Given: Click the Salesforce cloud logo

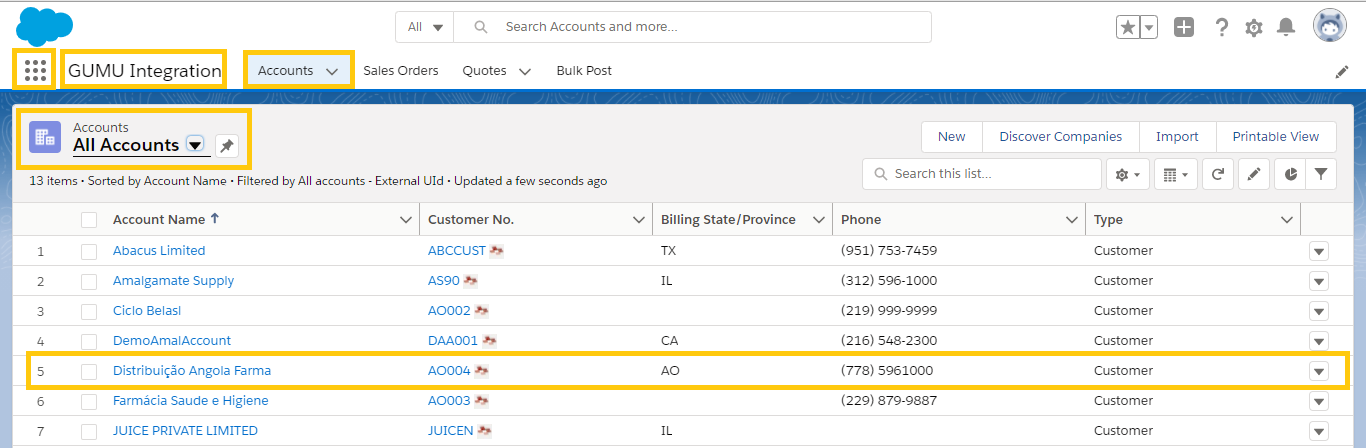Looking at the screenshot, I should tap(45, 25).
